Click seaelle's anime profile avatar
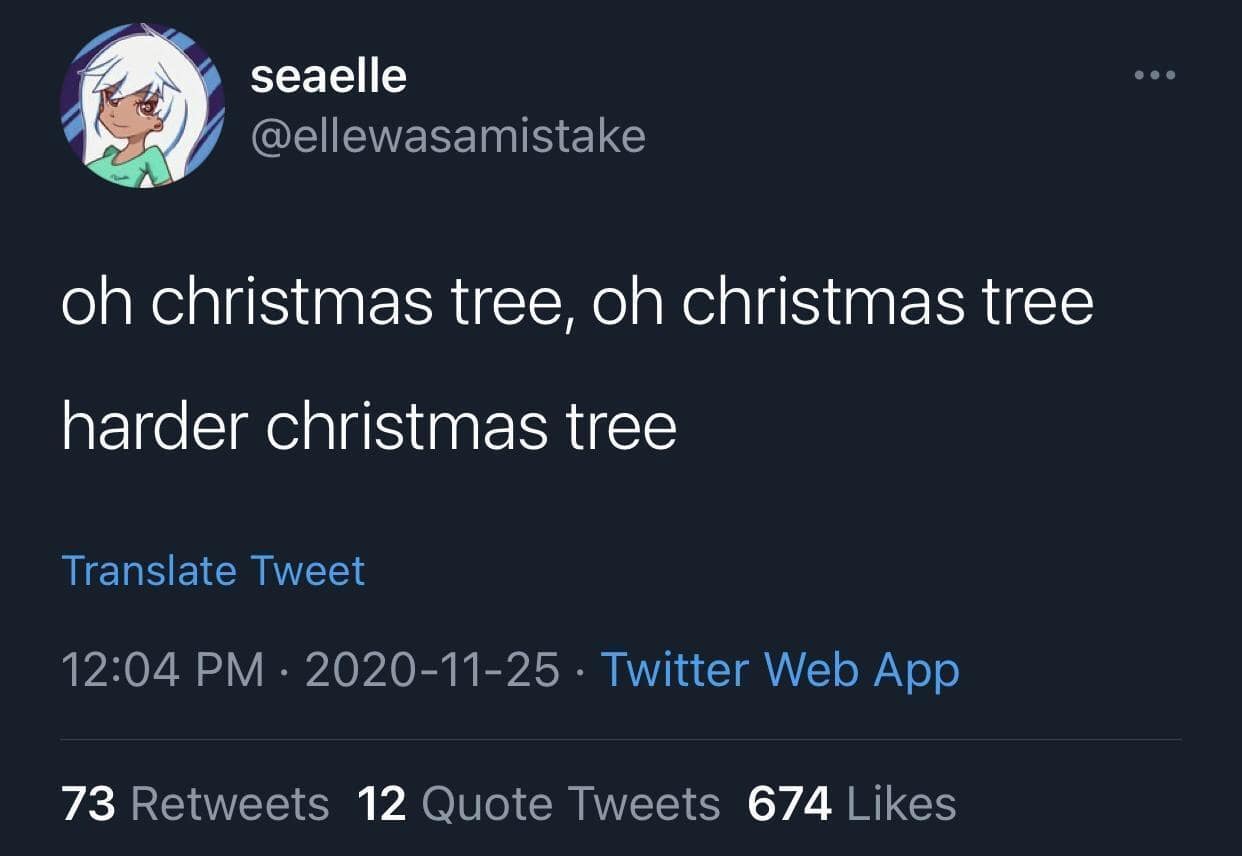 pos(141,105)
